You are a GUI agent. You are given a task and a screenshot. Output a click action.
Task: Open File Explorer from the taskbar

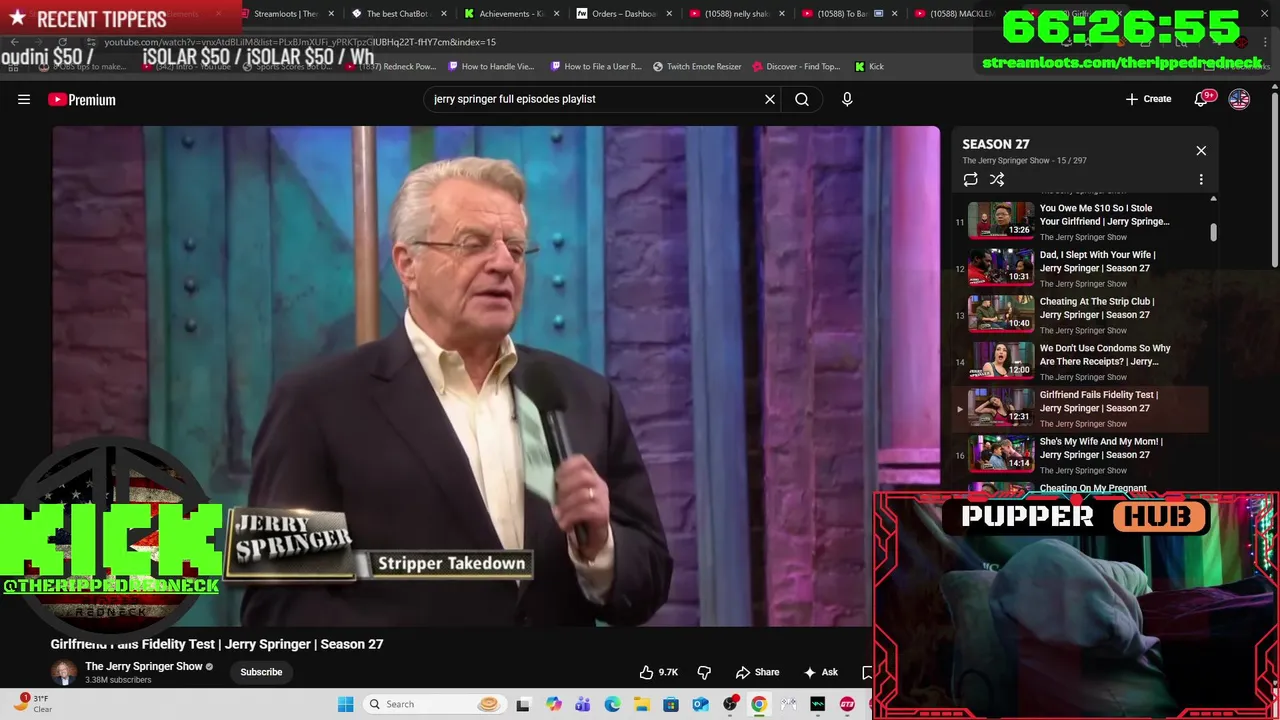641,704
